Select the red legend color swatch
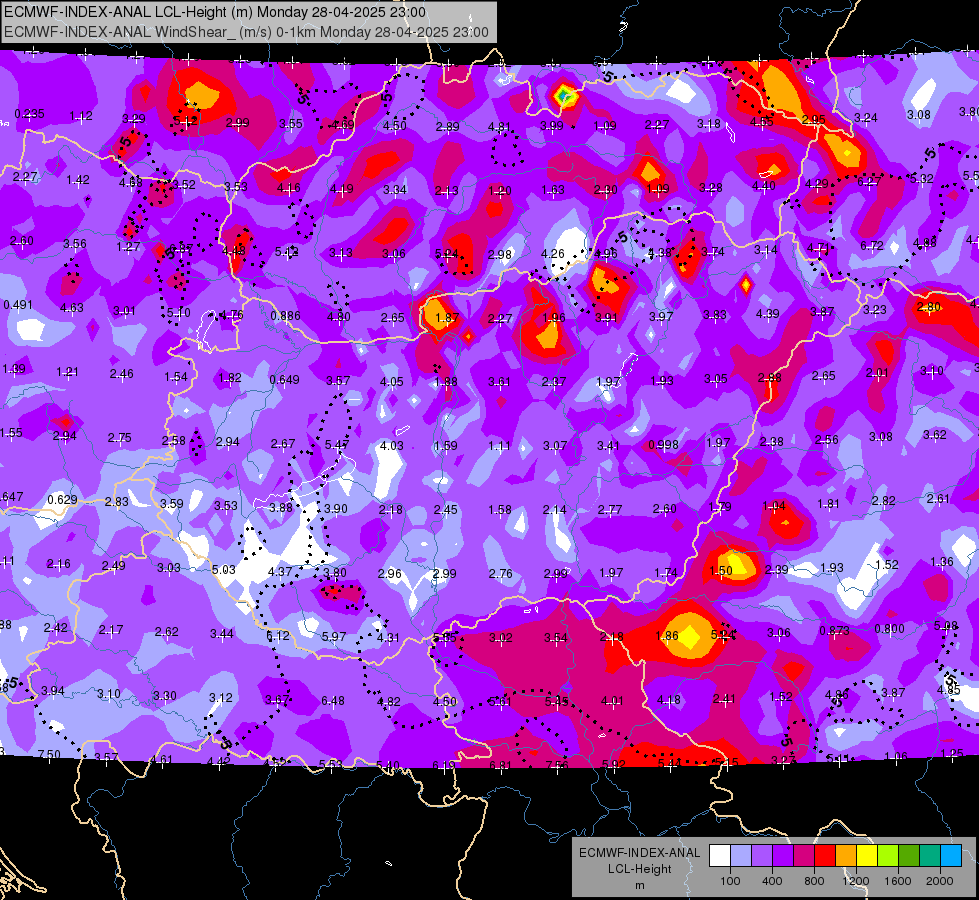Image resolution: width=979 pixels, height=900 pixels. pyautogui.click(x=825, y=856)
